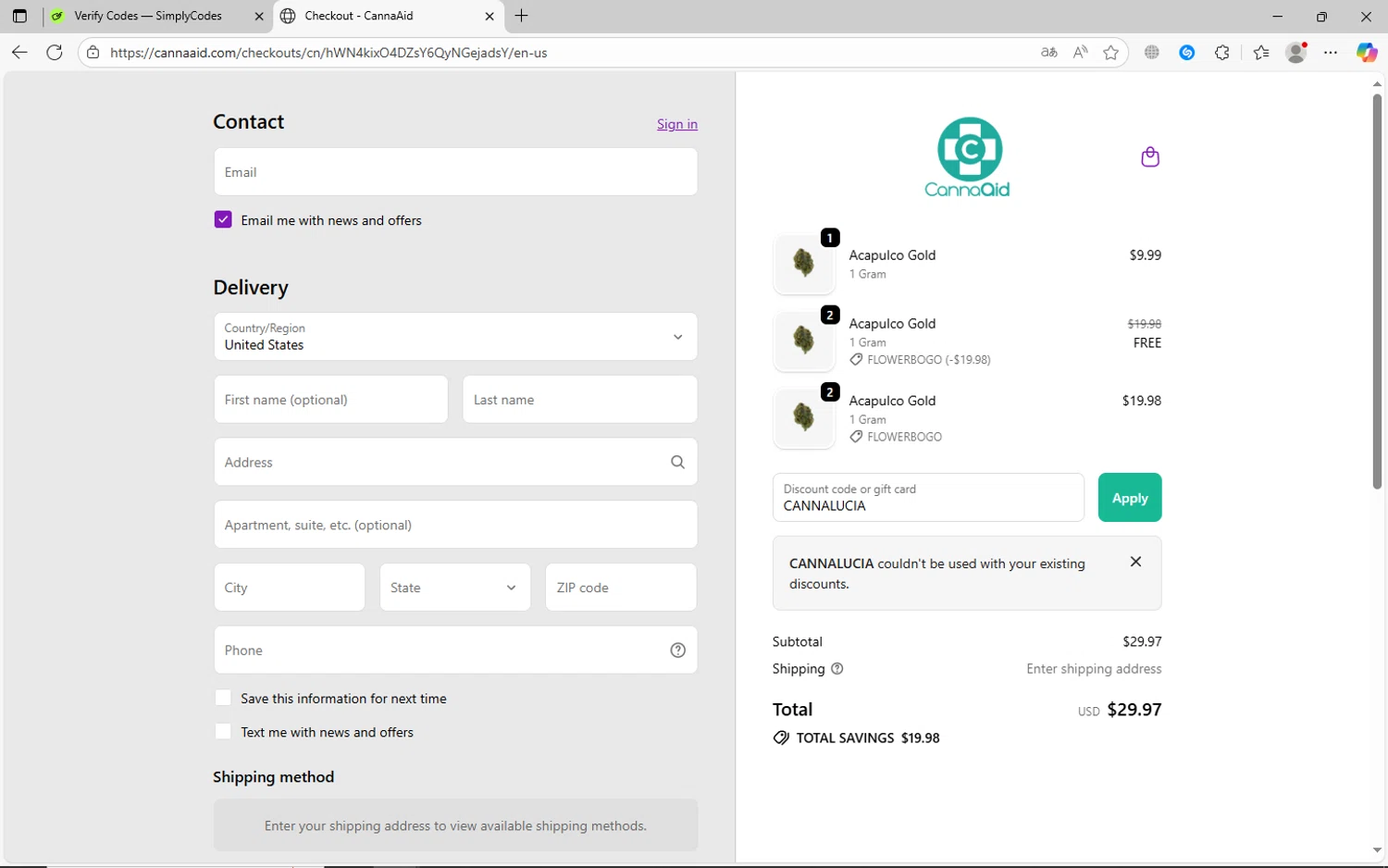Open a new browser tab
The width and height of the screenshot is (1388, 868).
point(522,16)
